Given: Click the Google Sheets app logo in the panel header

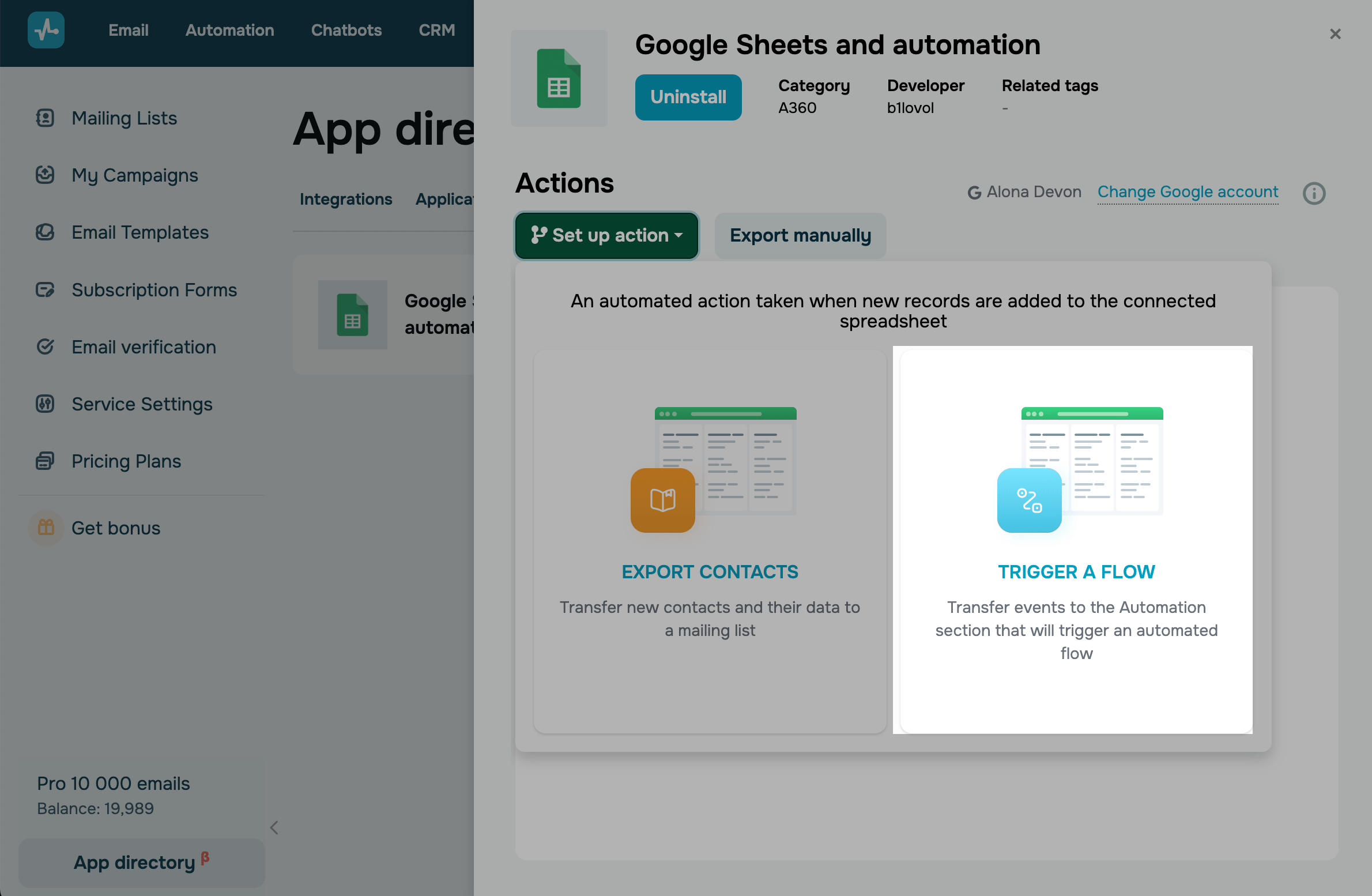Looking at the screenshot, I should pyautogui.click(x=559, y=78).
